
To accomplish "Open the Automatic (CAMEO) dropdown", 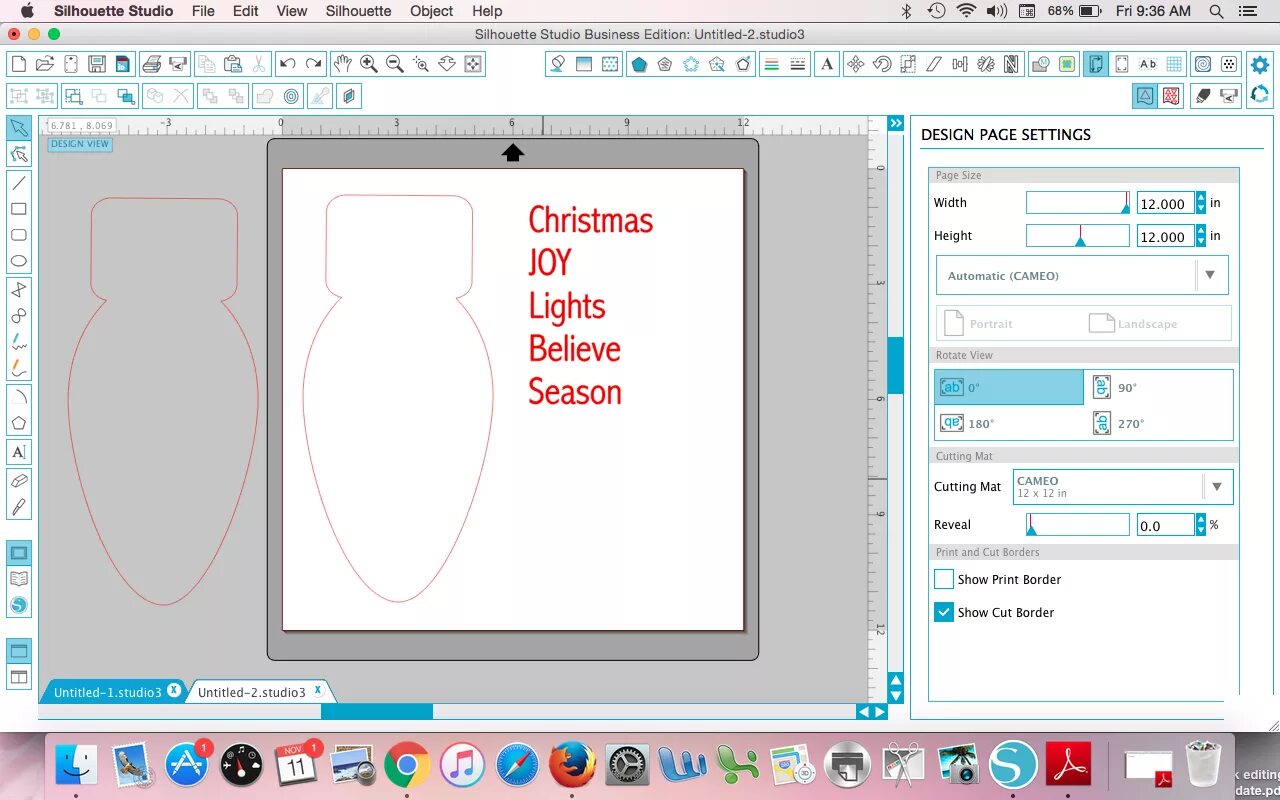I will [x=1082, y=275].
